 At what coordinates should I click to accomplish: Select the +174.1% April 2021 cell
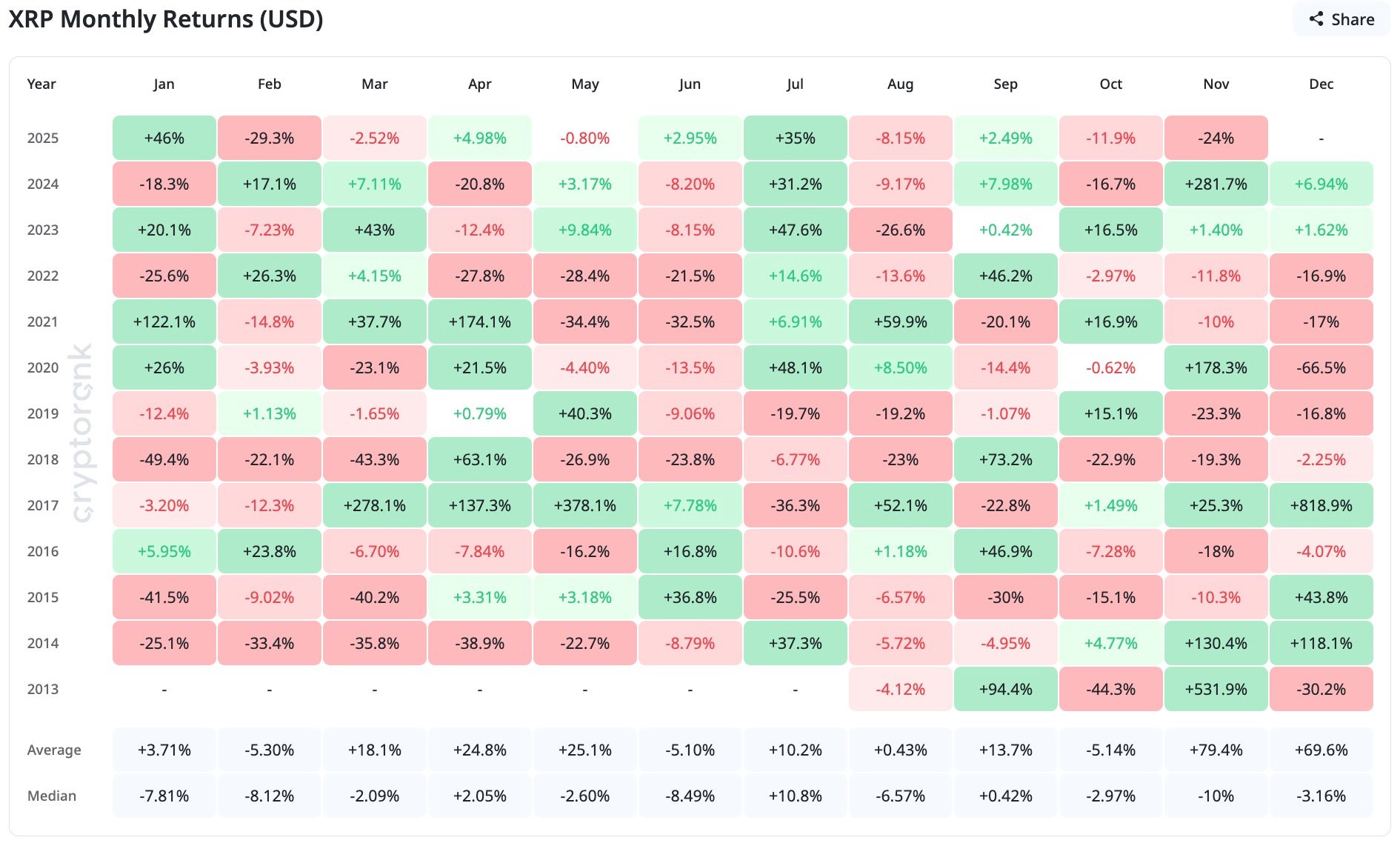(x=479, y=322)
